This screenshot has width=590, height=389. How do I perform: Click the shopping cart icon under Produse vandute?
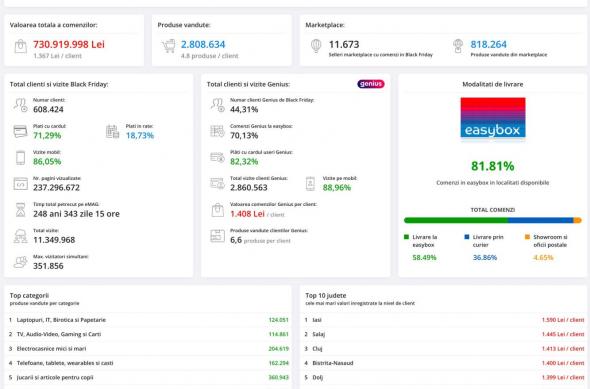(x=169, y=46)
